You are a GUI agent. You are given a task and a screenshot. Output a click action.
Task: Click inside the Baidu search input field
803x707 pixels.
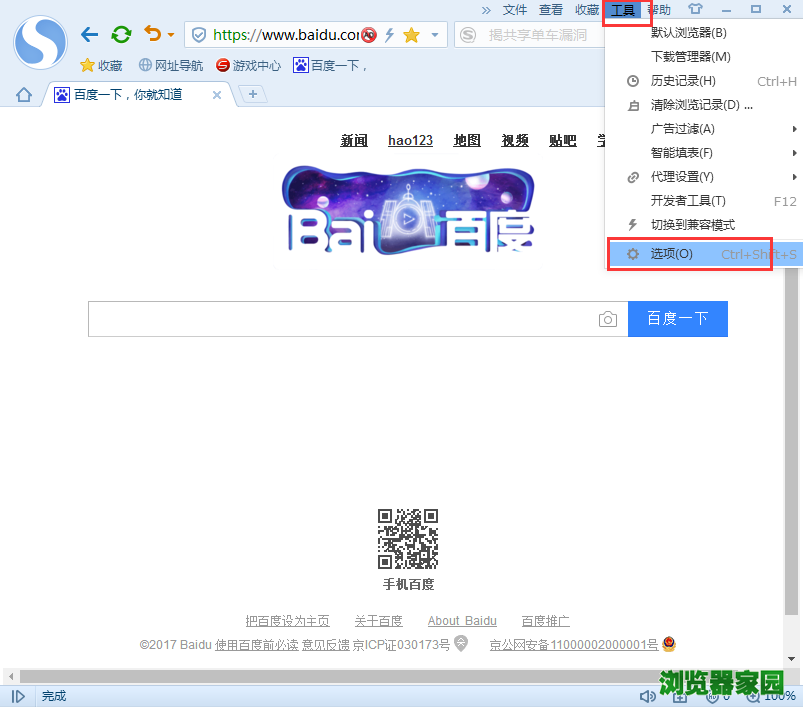tap(350, 319)
